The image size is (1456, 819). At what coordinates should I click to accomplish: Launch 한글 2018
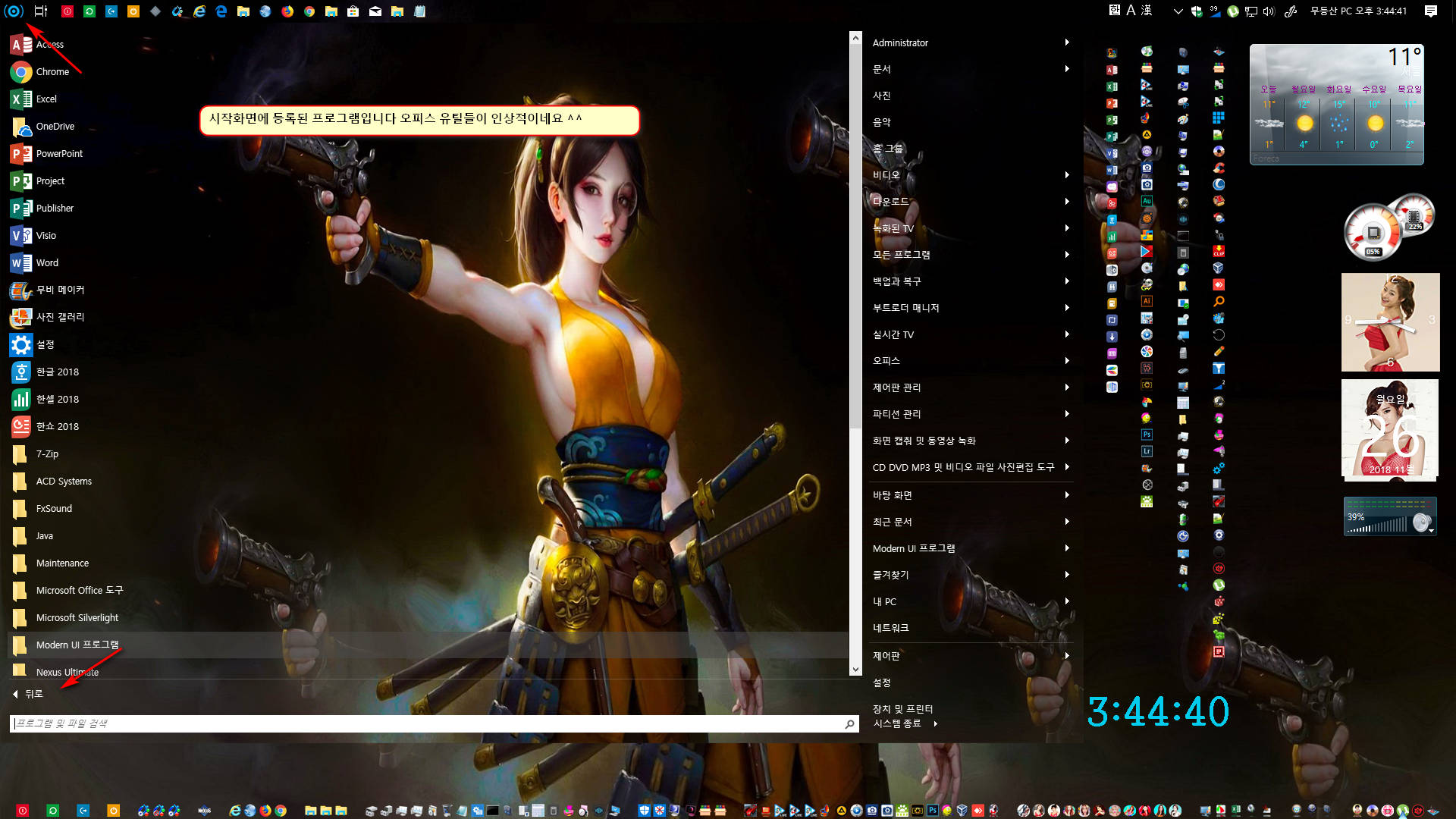pos(45,372)
